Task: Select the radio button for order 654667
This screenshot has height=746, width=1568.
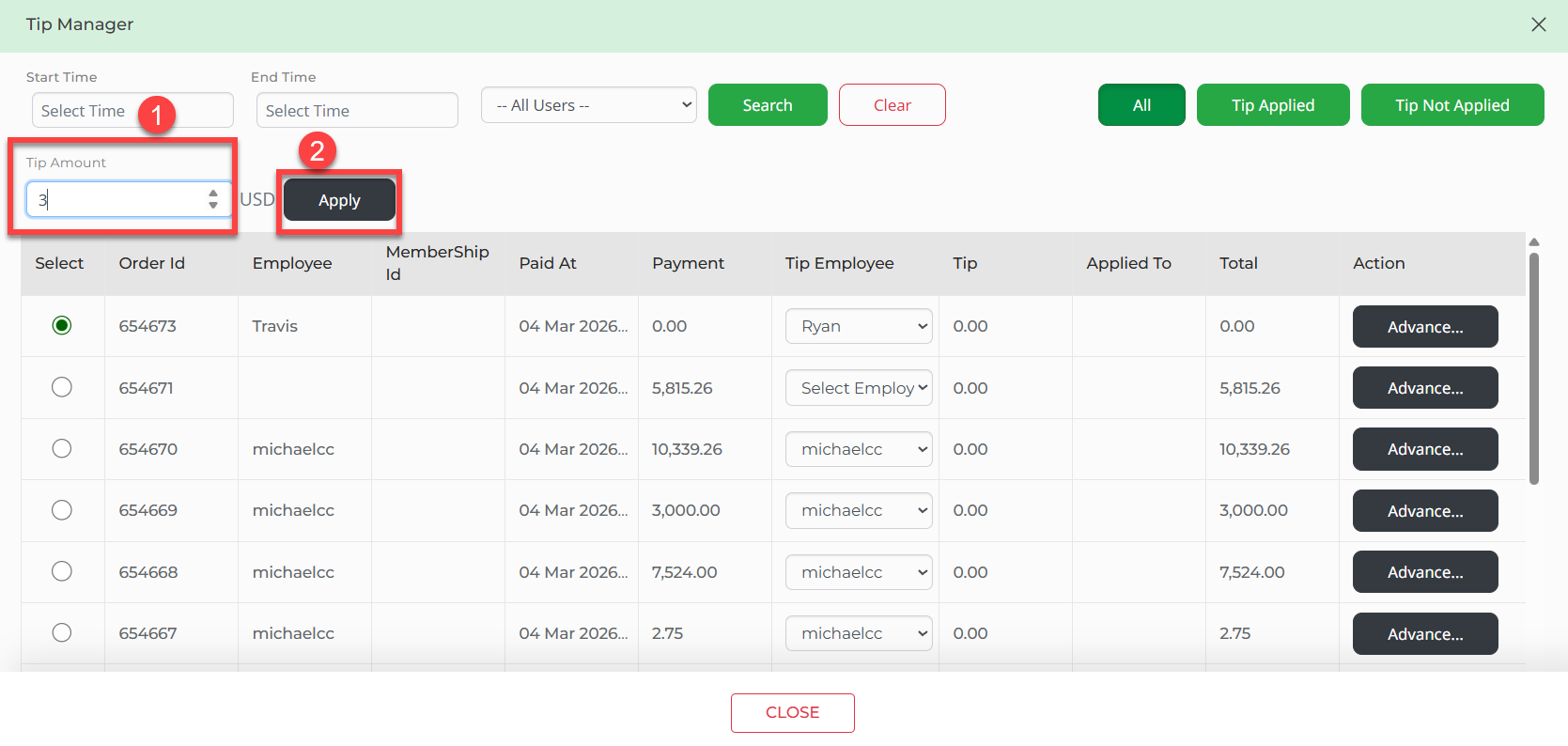Action: click(x=62, y=632)
